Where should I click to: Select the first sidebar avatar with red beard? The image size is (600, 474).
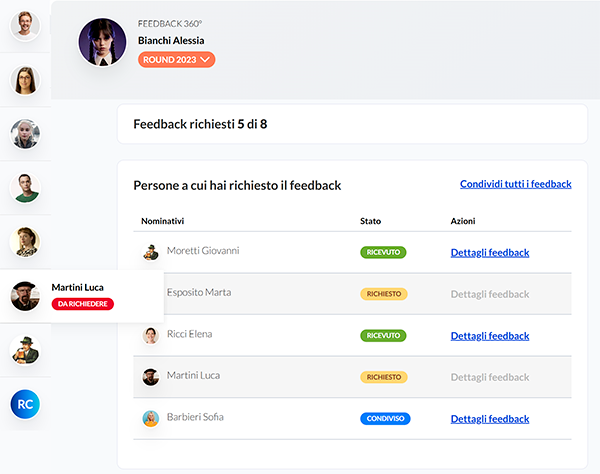(x=25, y=23)
